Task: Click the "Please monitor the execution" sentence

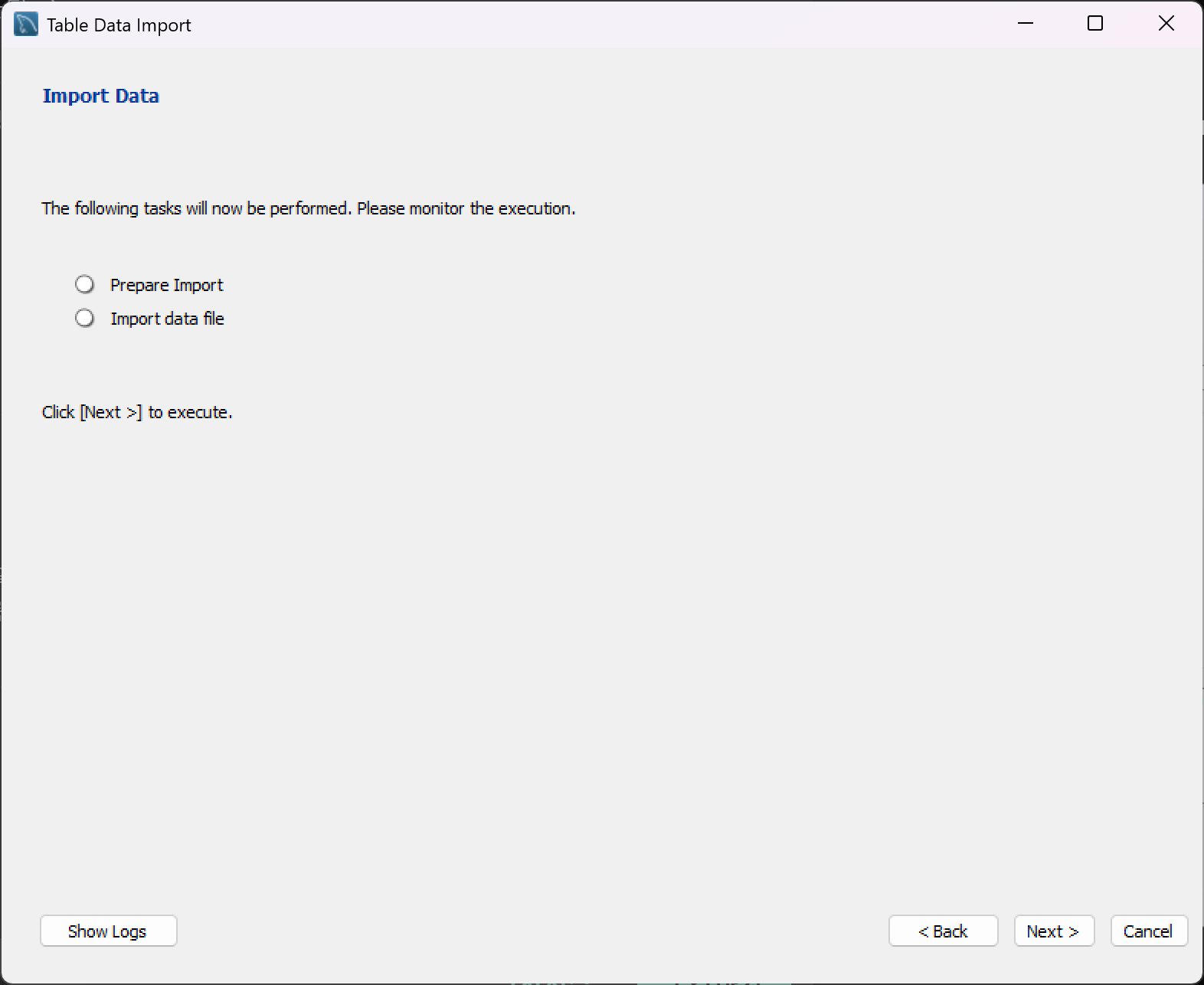Action: (x=466, y=208)
